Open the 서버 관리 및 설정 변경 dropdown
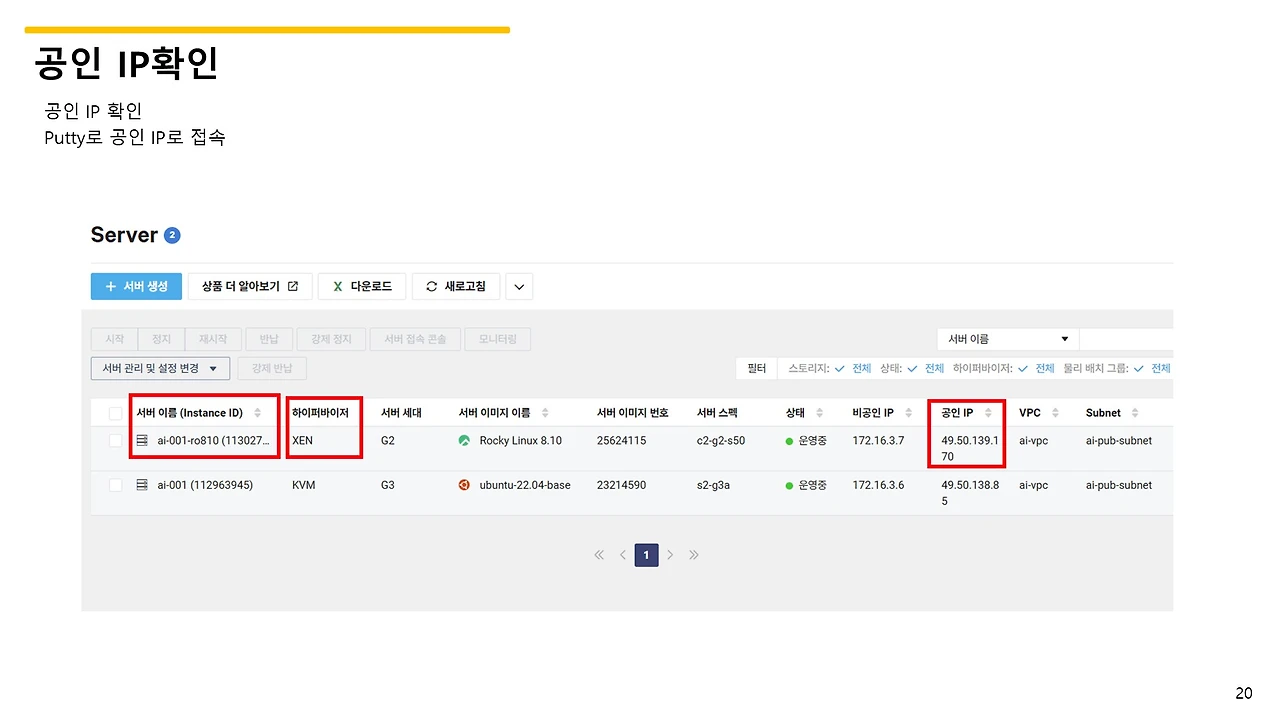The width and height of the screenshot is (1280, 720). [x=160, y=368]
